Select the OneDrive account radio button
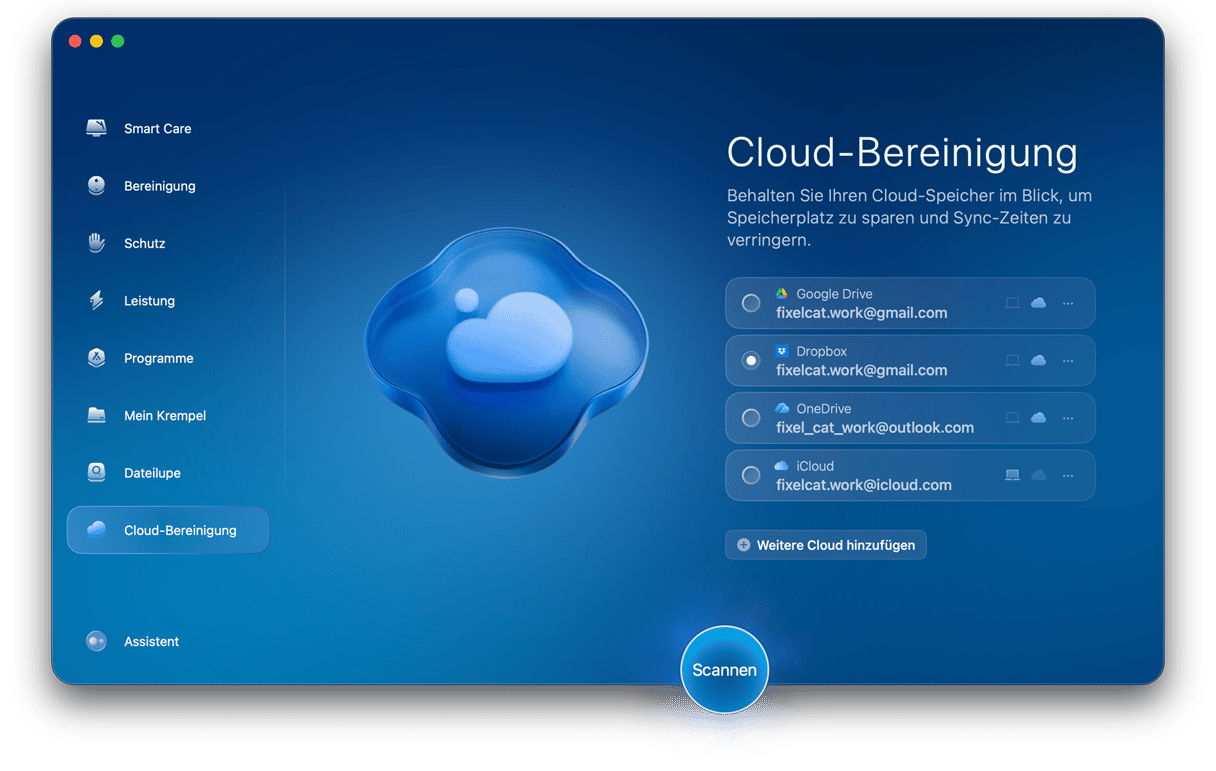This screenshot has width=1216, height=771. pyautogui.click(x=751, y=418)
